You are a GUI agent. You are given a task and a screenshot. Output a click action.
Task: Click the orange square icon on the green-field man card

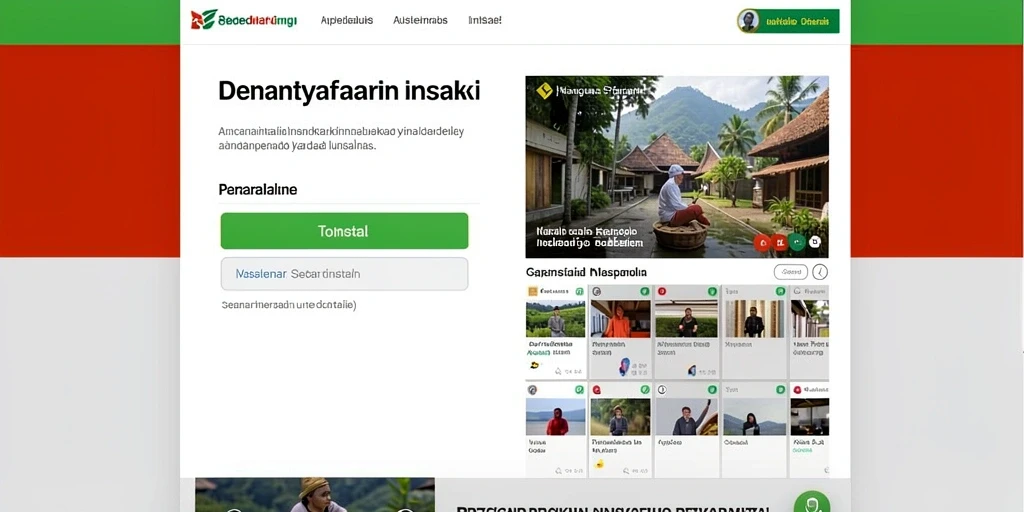click(x=533, y=291)
